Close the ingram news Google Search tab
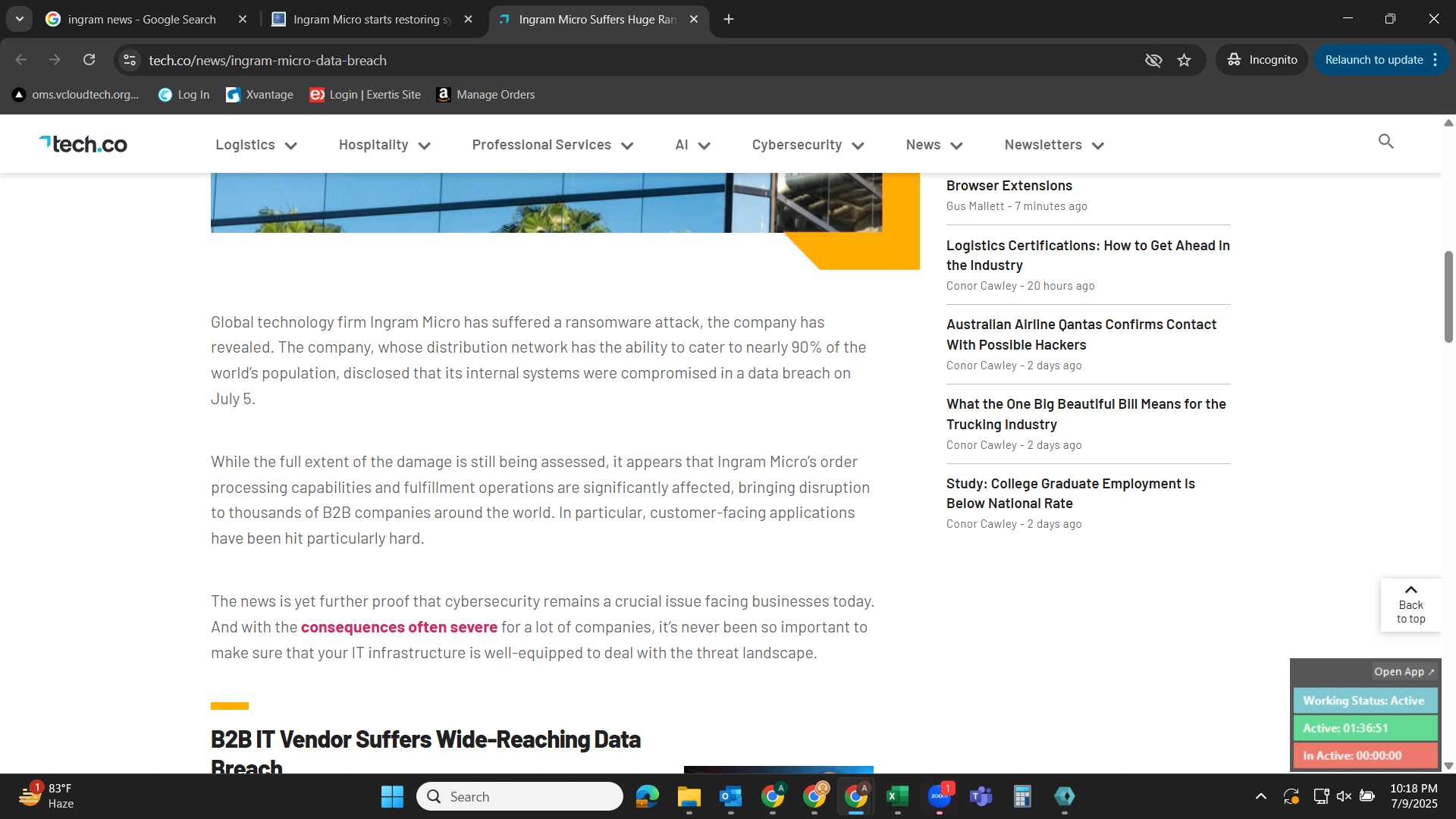1456x819 pixels. coord(243,19)
